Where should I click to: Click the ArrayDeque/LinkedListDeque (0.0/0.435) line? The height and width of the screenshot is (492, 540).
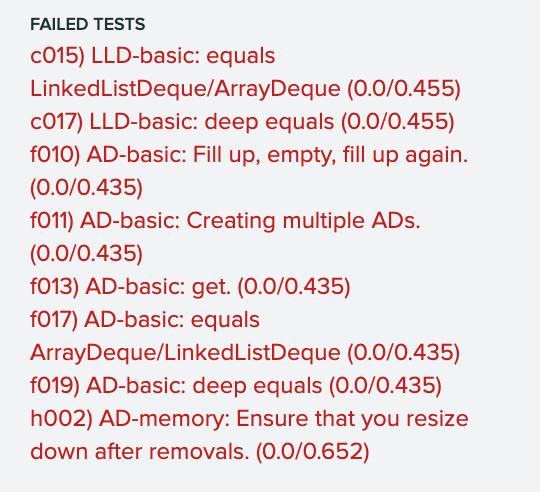click(245, 353)
